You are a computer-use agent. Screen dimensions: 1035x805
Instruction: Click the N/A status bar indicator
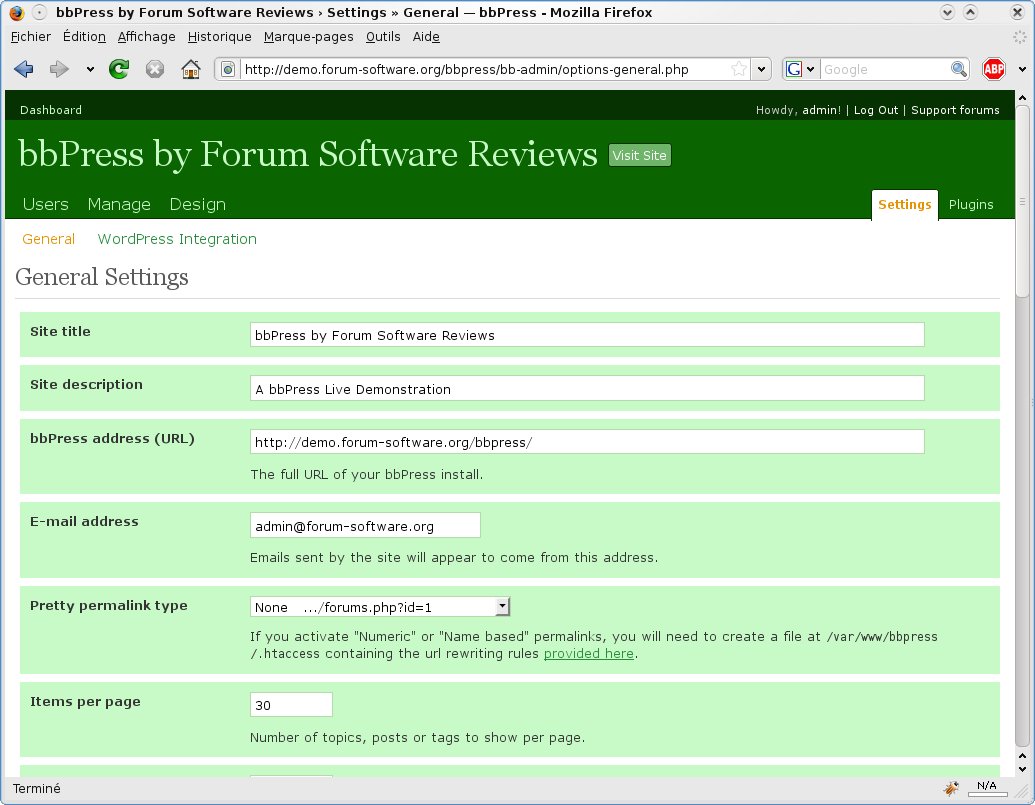[986, 787]
